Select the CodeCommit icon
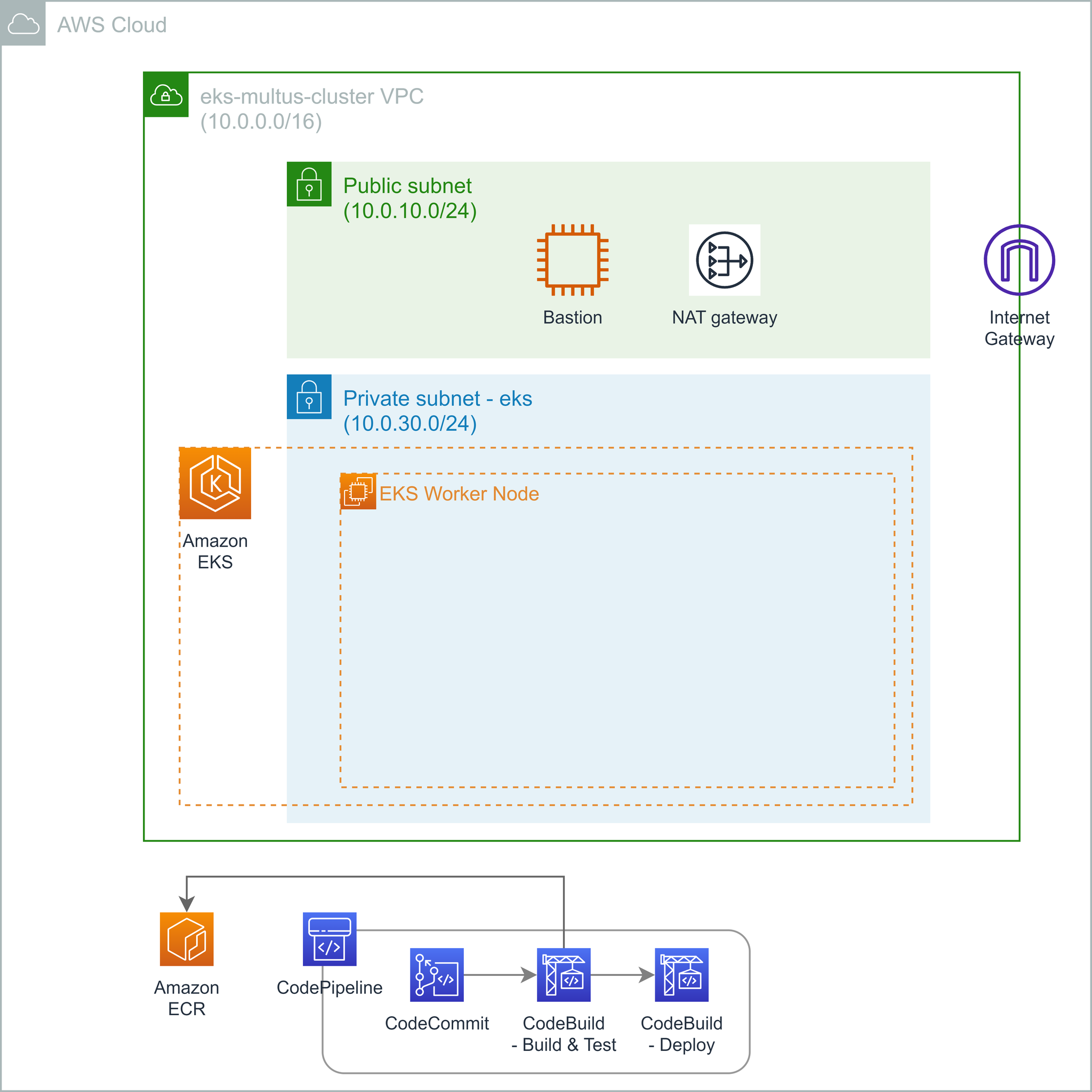This screenshot has height=1092, width=1092. pos(437,975)
